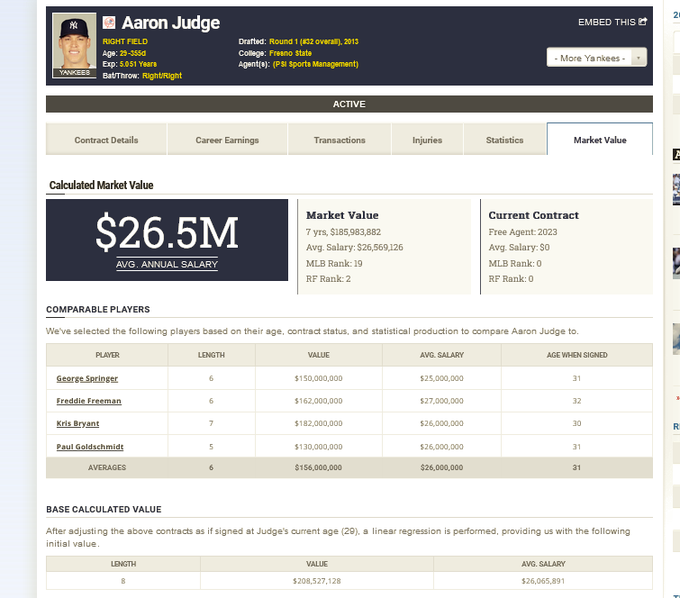
Task: Click the RIGHT FIELD position label
Action: point(125,42)
